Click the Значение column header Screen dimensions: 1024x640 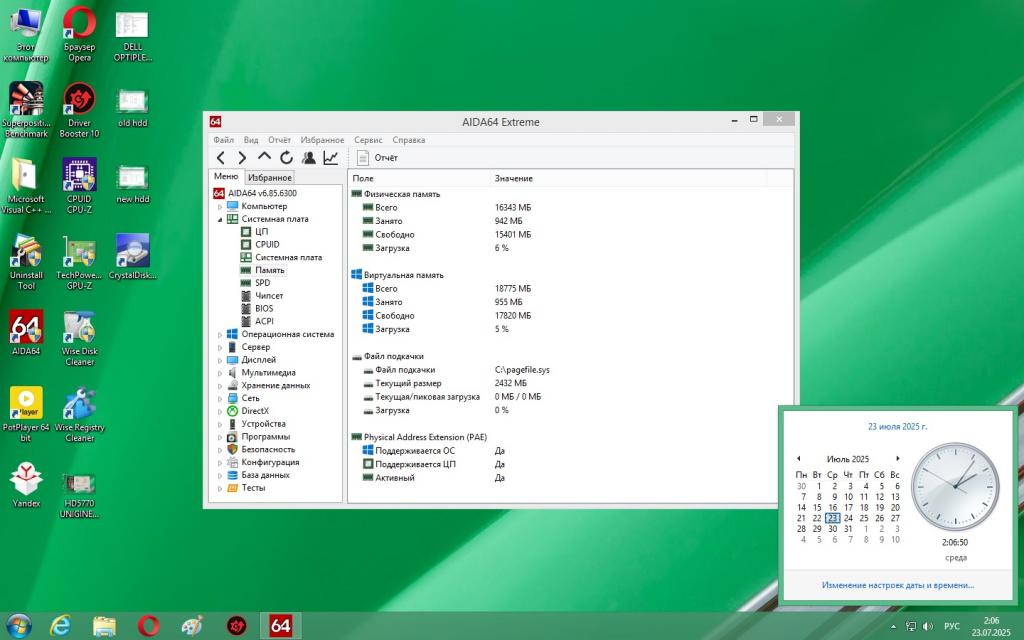click(x=628, y=178)
